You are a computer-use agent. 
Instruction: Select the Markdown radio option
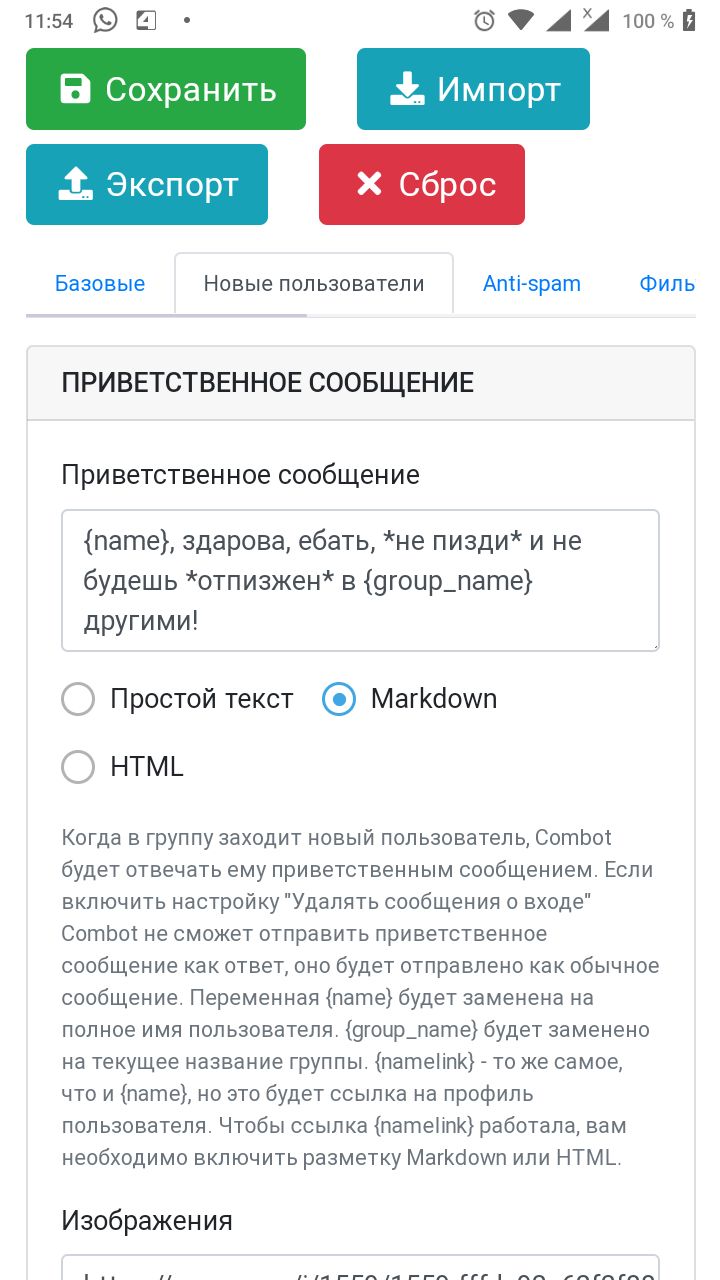click(339, 699)
